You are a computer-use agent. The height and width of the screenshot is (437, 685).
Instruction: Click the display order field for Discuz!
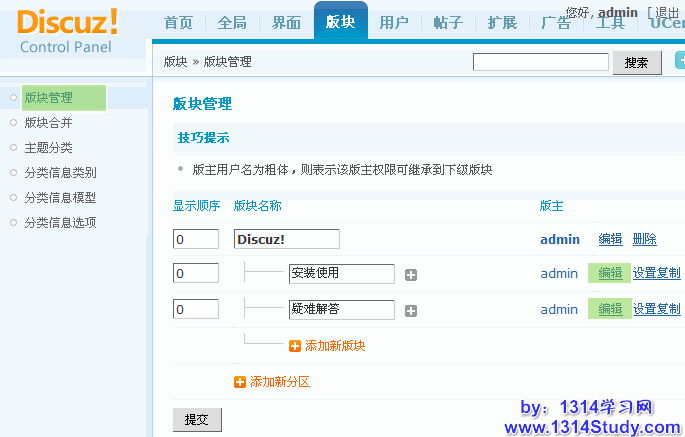click(196, 240)
